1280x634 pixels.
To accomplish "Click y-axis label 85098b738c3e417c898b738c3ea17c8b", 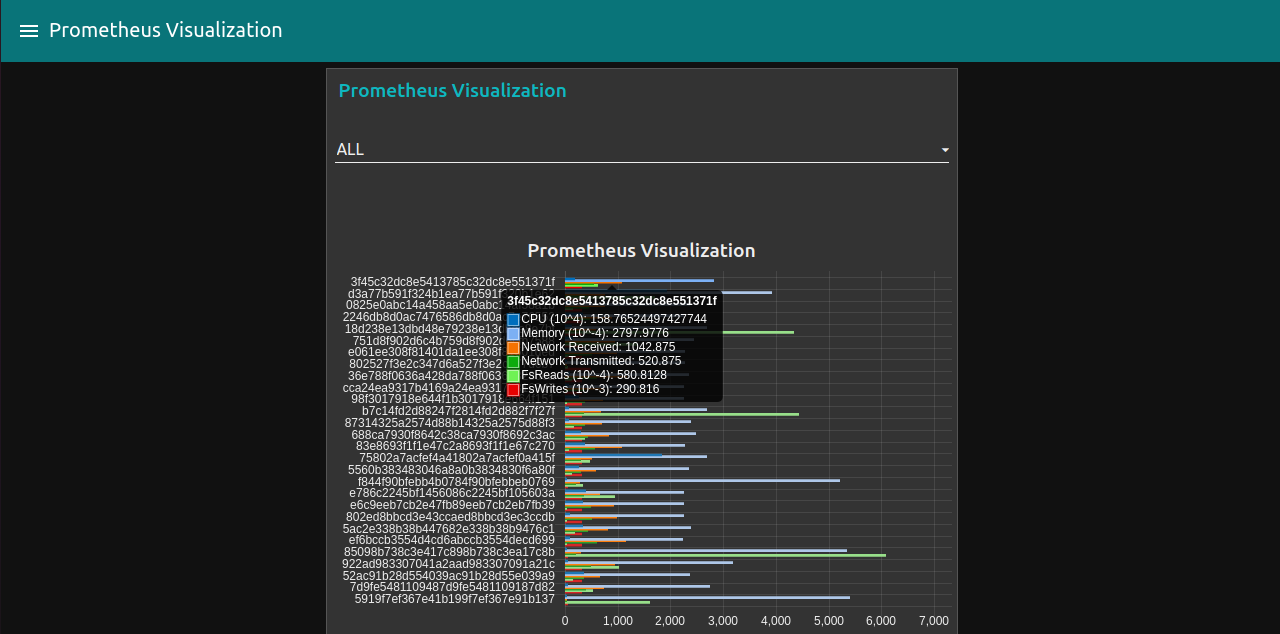I will coord(449,552).
